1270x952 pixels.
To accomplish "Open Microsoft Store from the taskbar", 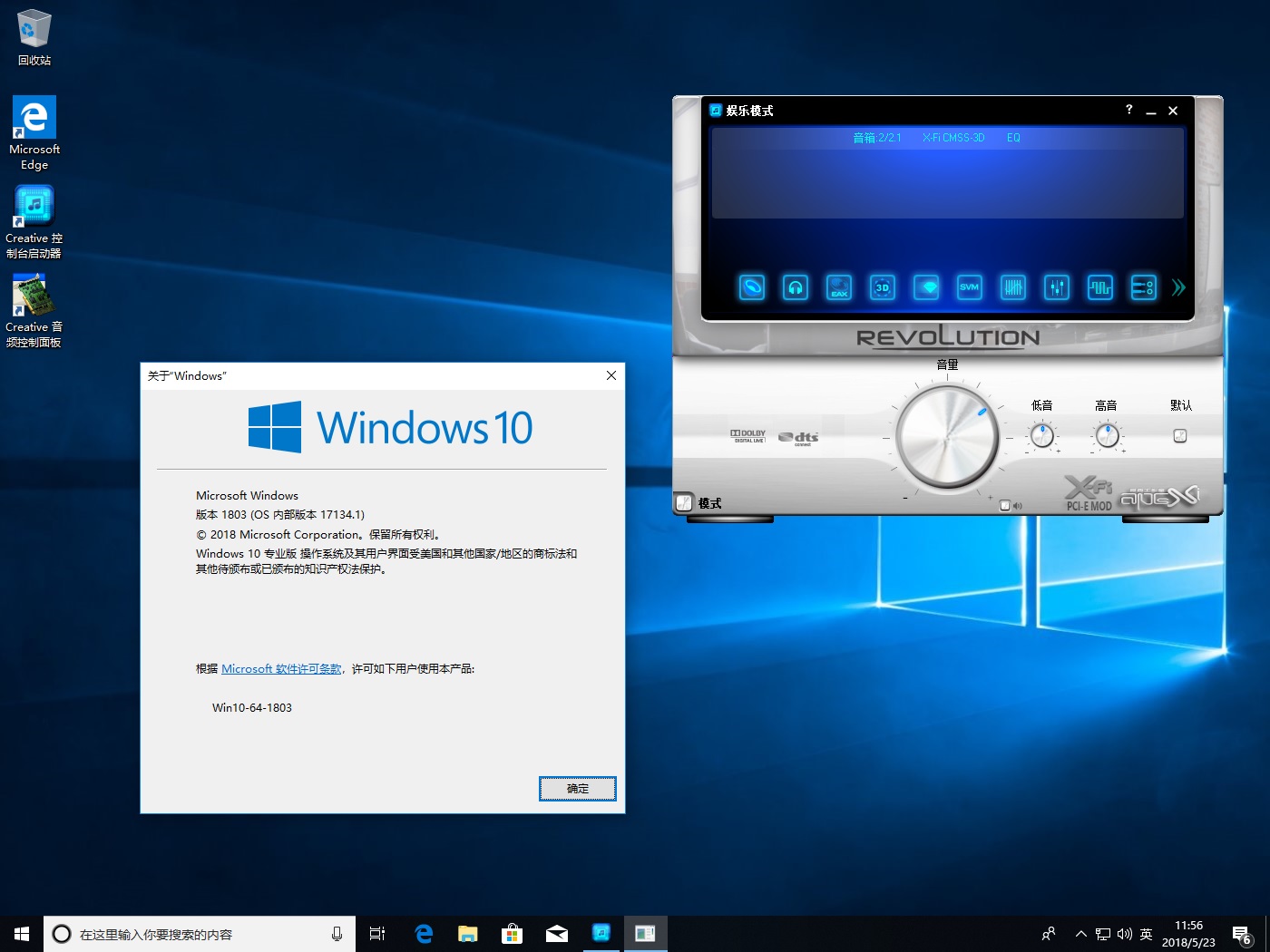I will click(512, 934).
